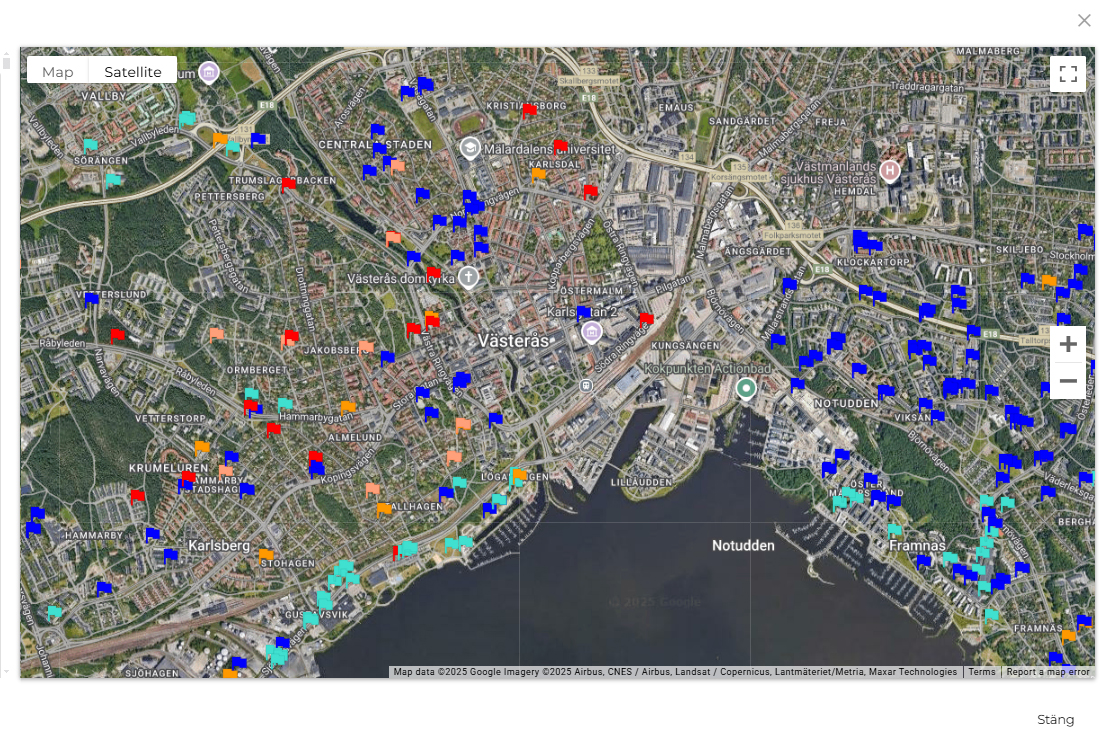Image resolution: width=1116 pixels, height=746 pixels.
Task: Open the Västmanlands sjukhus hospital marker
Action: (x=889, y=171)
